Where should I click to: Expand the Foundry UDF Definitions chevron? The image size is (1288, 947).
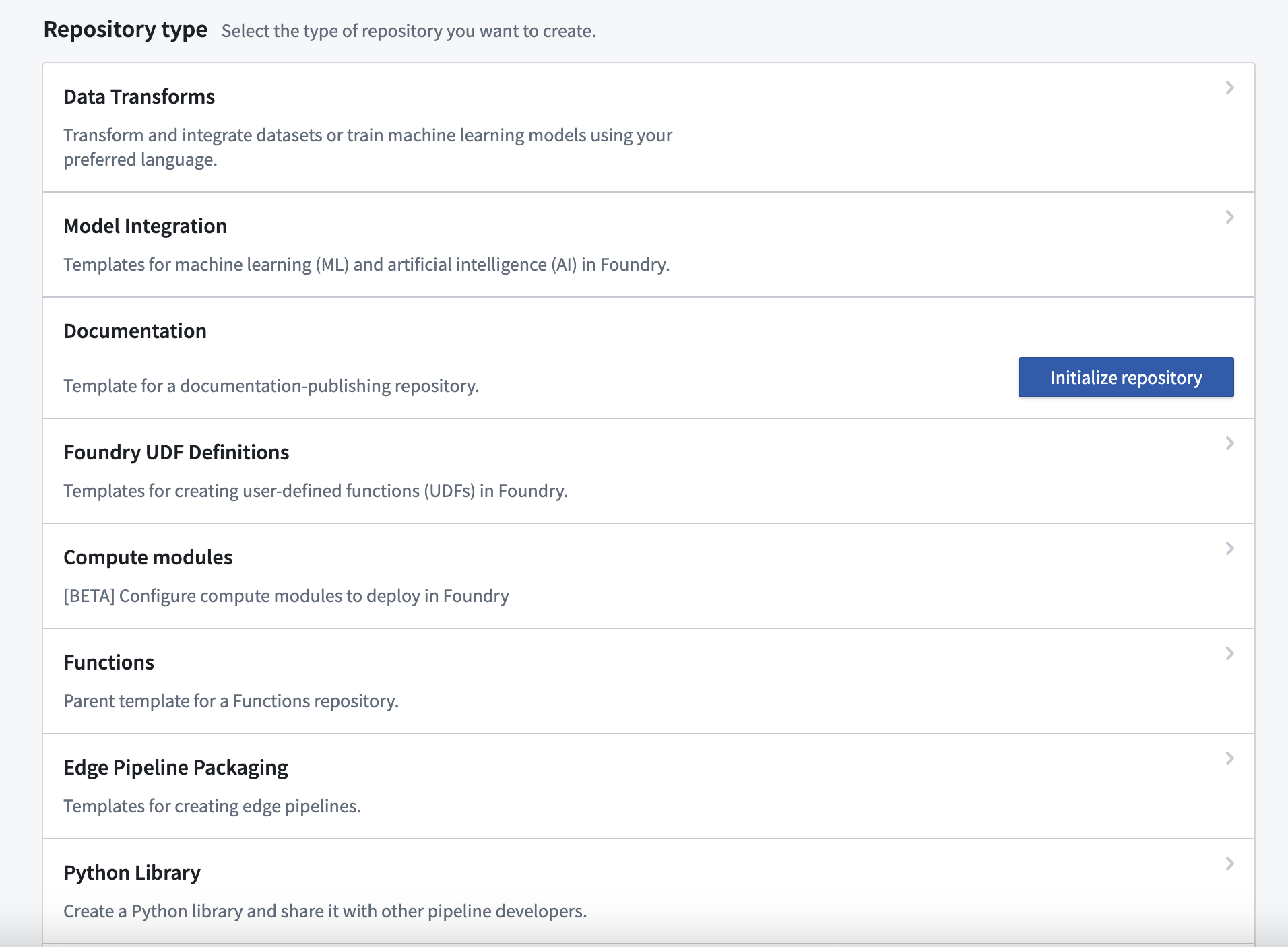(1229, 443)
